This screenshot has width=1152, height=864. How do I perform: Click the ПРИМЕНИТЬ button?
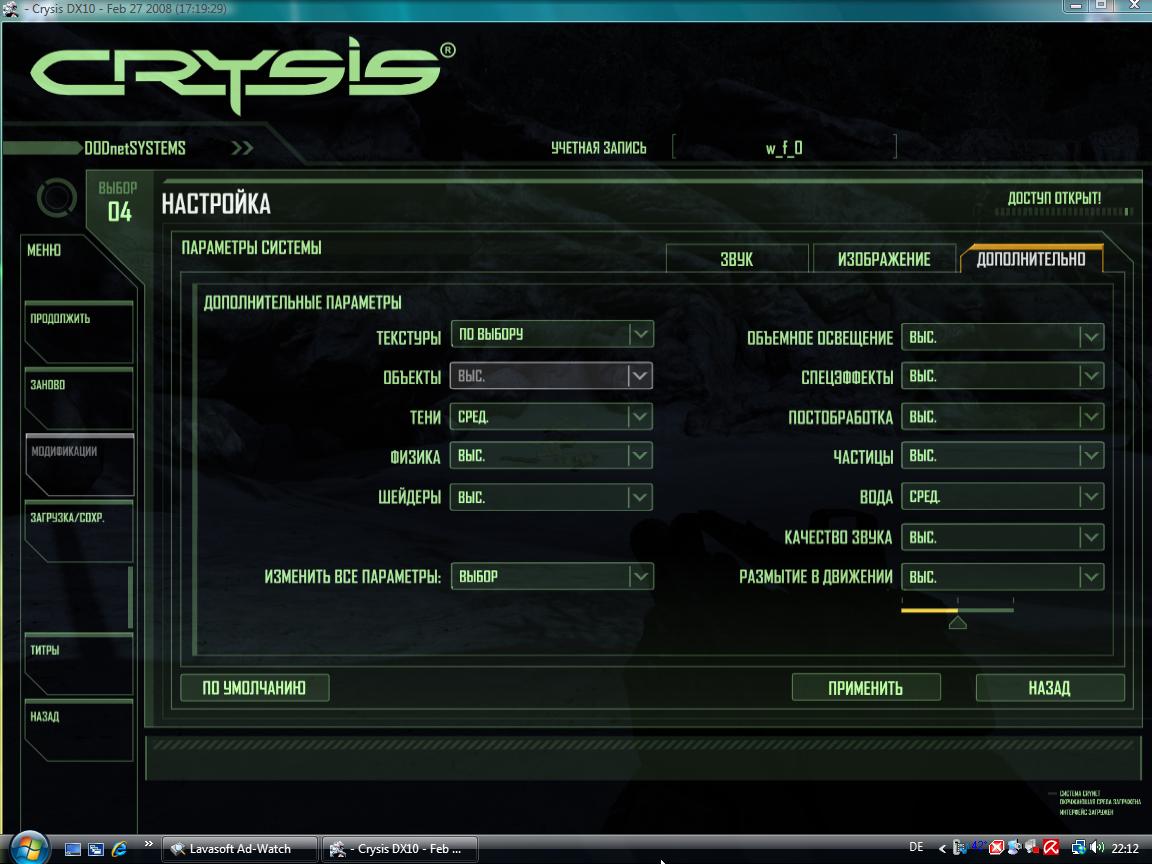(865, 688)
